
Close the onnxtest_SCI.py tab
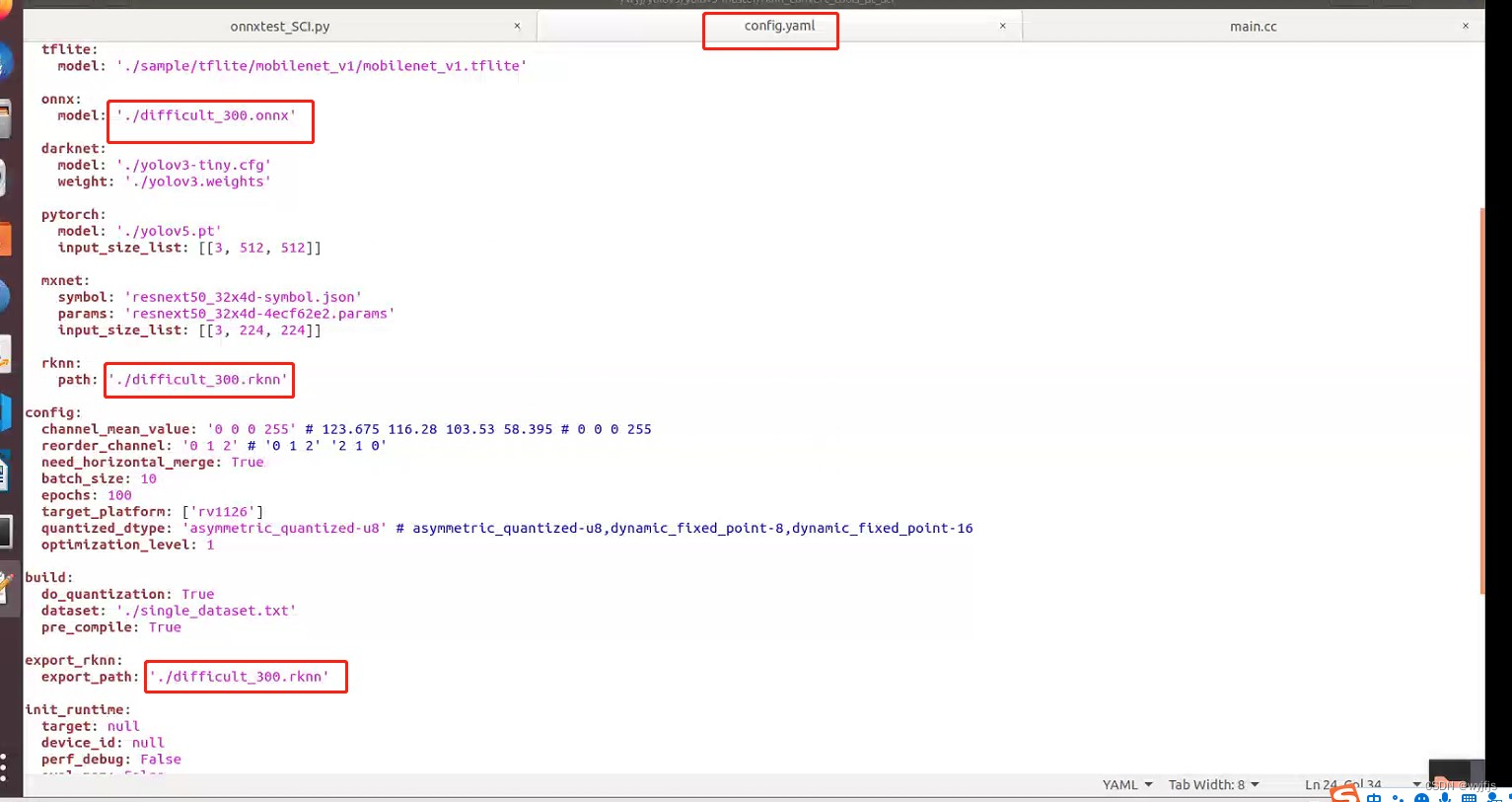click(x=517, y=26)
